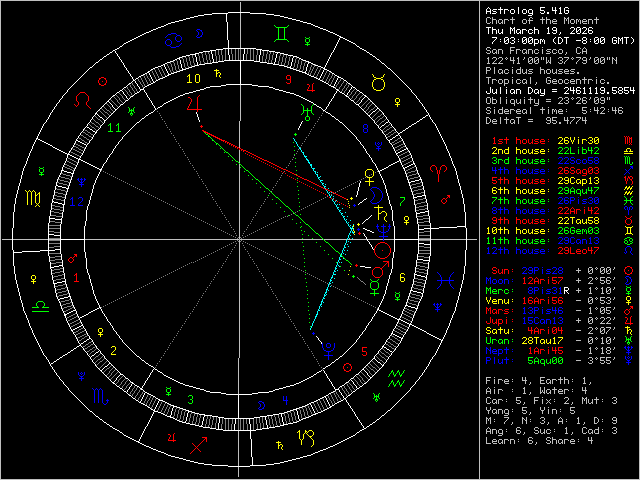
Task: Select the time '7:03:00pm (DT -8:00 GMT)'
Action: pyautogui.click(x=563, y=41)
